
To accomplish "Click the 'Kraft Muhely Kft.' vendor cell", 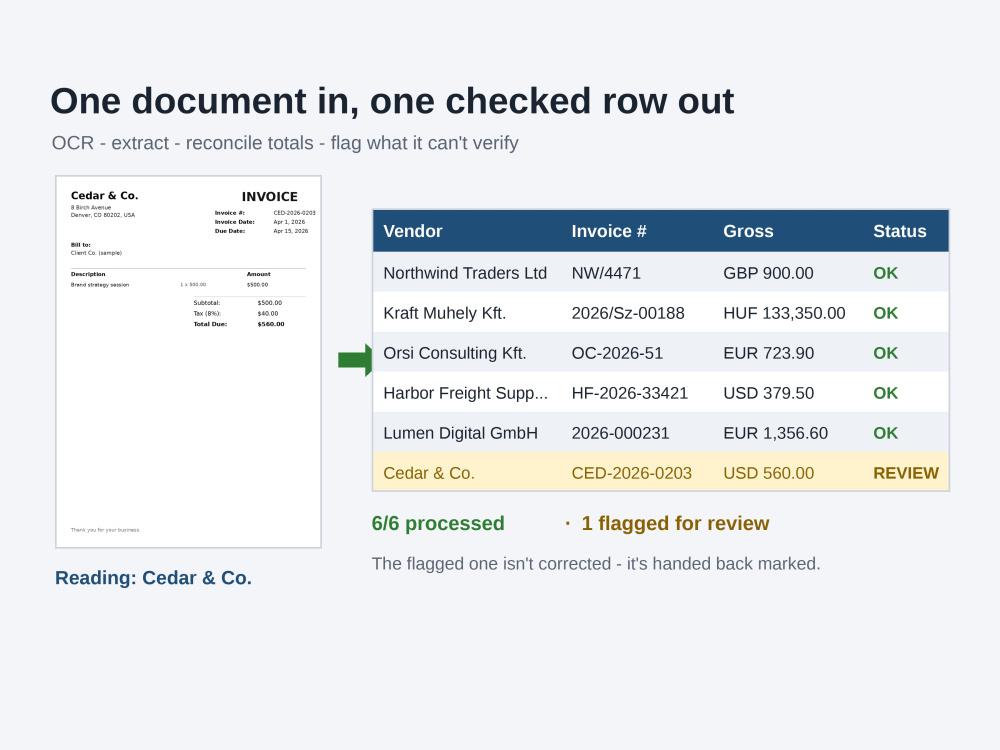I will coord(445,313).
